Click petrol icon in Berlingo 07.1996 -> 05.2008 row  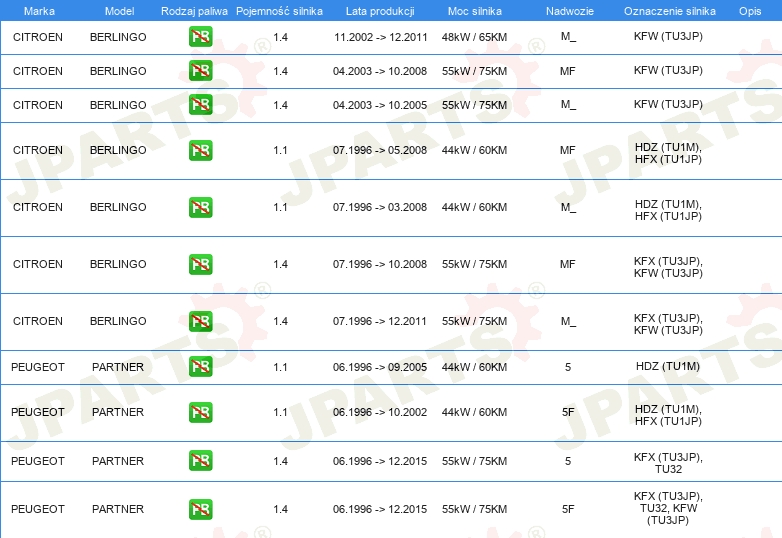(x=200, y=150)
